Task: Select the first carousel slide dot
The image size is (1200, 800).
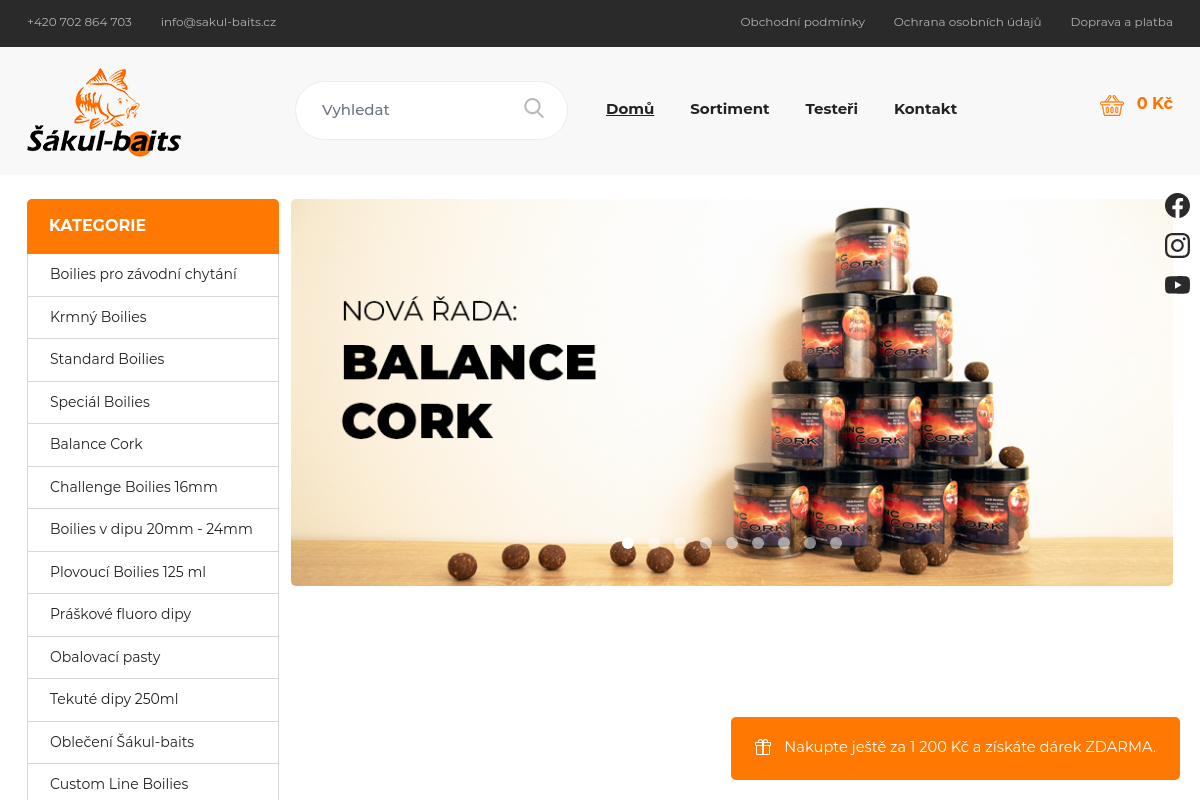Action: click(628, 543)
